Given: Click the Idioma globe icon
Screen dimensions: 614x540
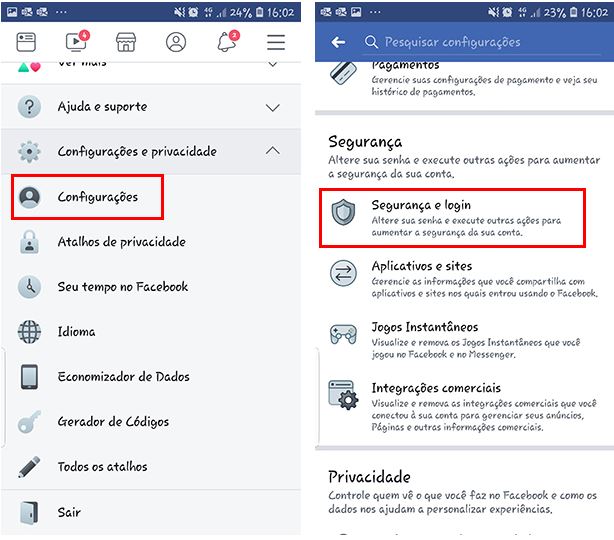Looking at the screenshot, I should (x=29, y=332).
